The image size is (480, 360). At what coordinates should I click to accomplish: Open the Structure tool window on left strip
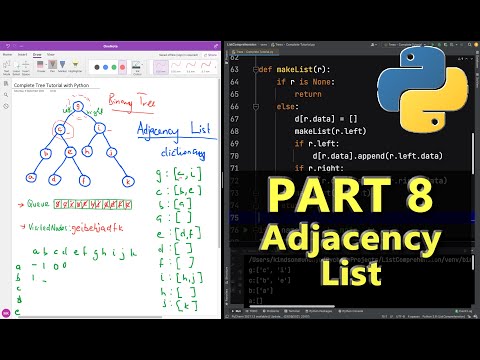tap(227, 274)
